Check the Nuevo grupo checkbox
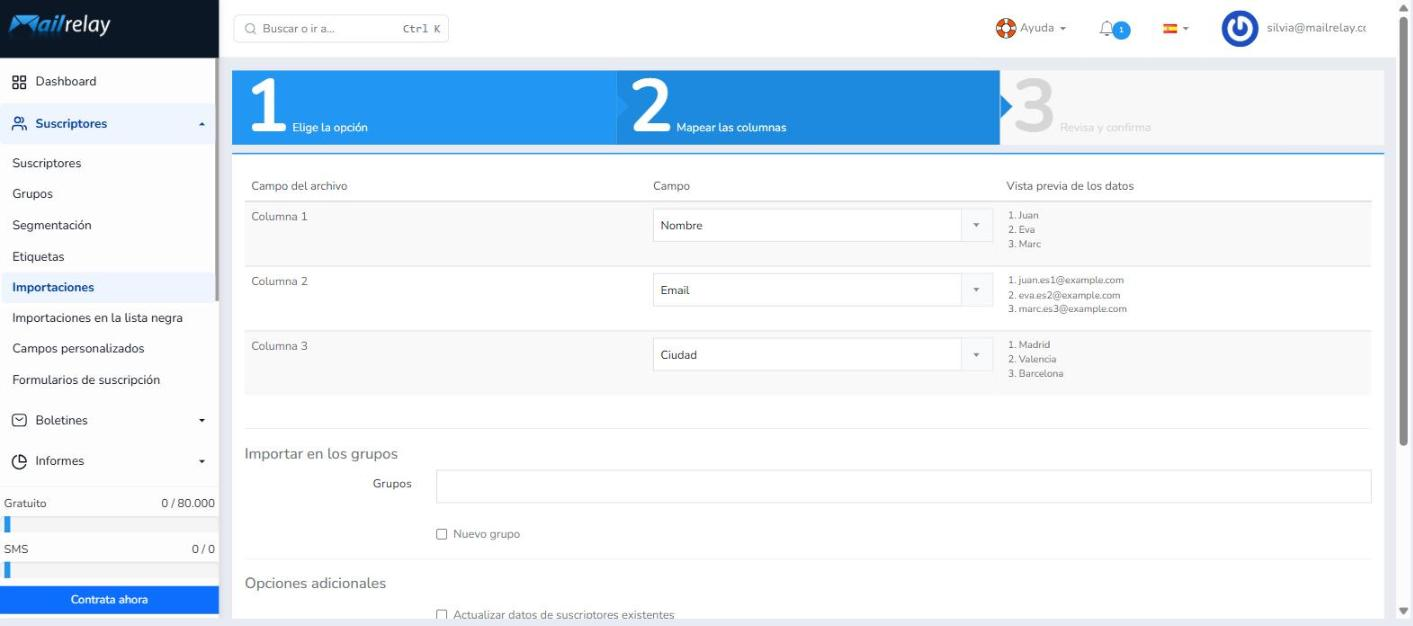Screen dimensions: 1413x626 (x=442, y=534)
